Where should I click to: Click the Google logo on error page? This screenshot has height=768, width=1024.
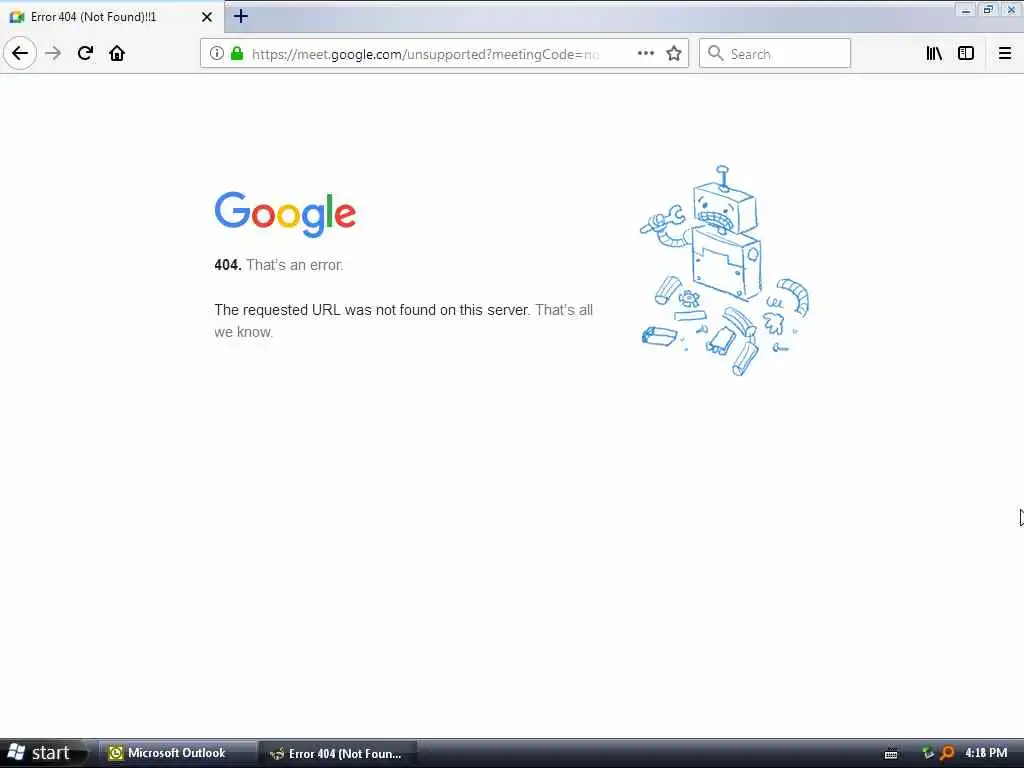point(285,214)
